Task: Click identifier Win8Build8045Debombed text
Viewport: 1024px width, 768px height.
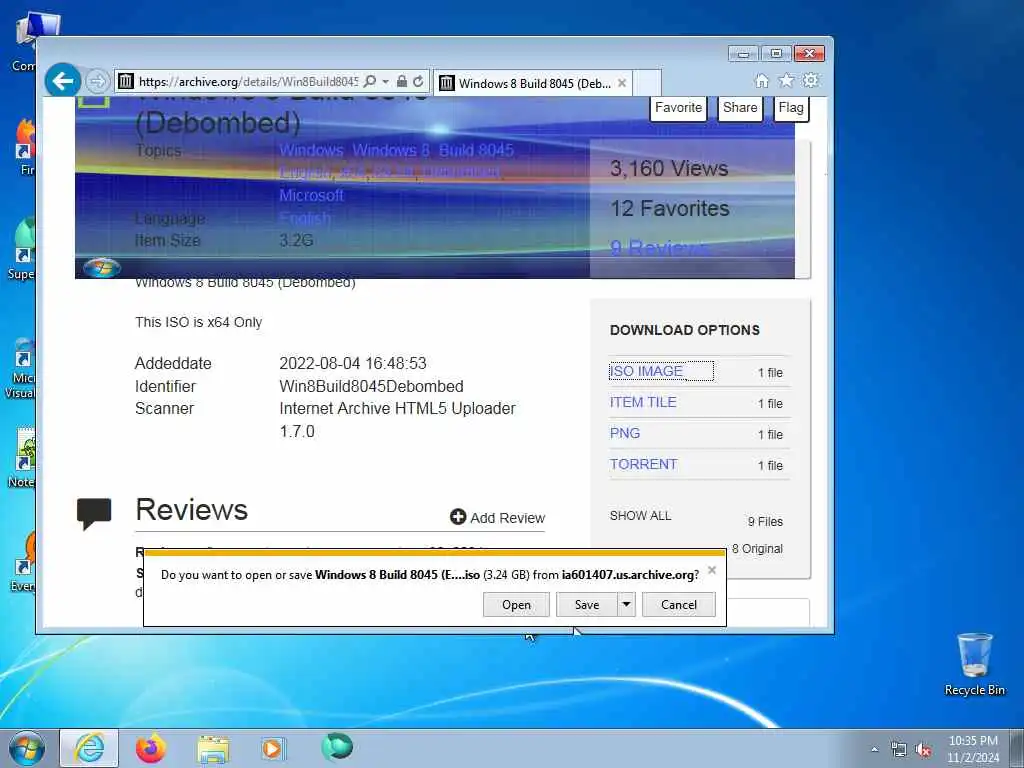Action: (x=371, y=387)
